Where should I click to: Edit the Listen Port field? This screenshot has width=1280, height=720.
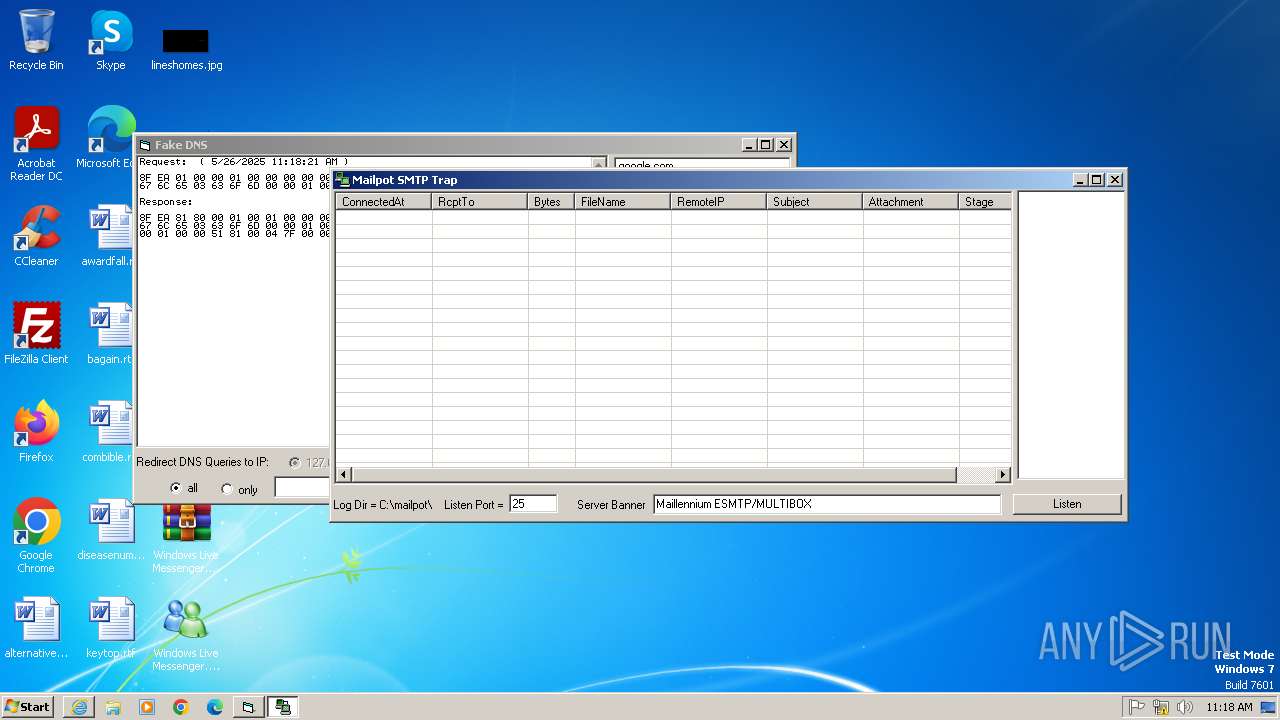[533, 504]
